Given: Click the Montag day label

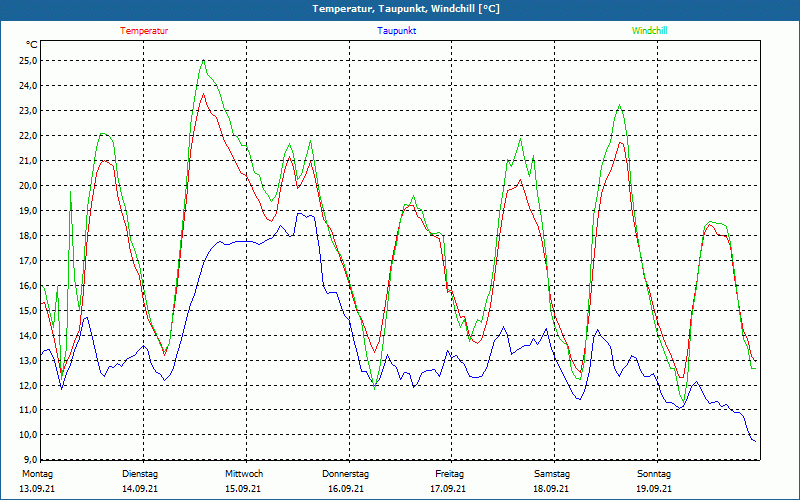Looking at the screenshot, I should [38, 474].
